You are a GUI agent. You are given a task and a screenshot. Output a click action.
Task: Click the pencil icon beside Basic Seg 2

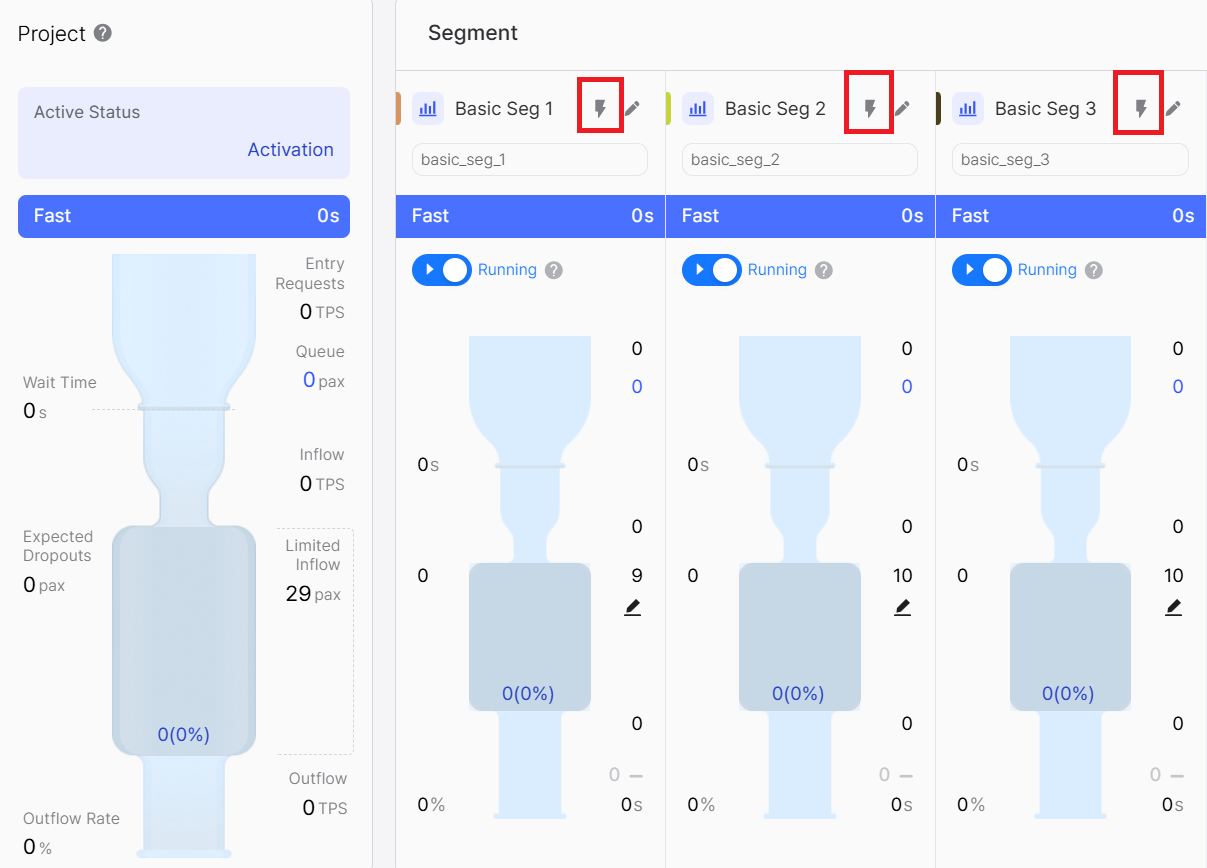pyautogui.click(x=902, y=108)
